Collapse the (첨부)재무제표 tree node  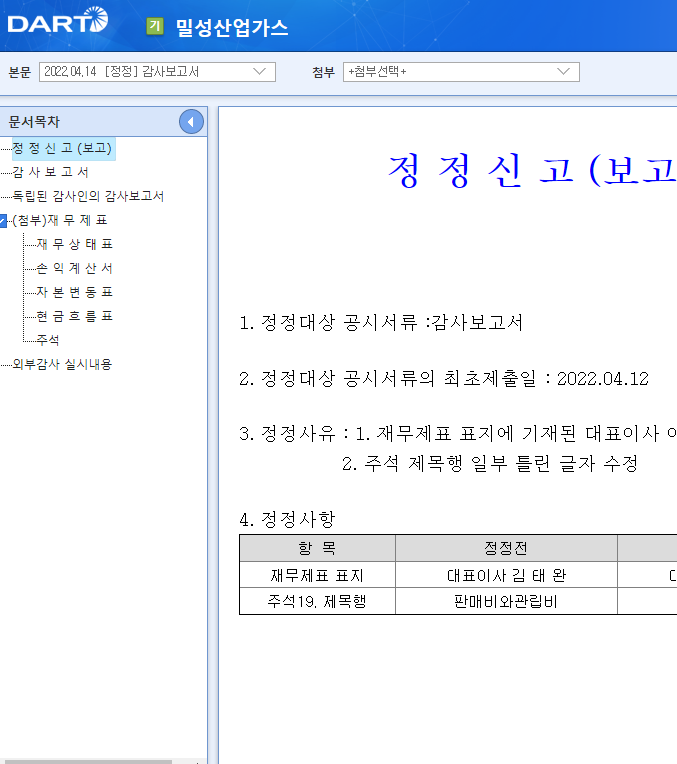[3, 221]
